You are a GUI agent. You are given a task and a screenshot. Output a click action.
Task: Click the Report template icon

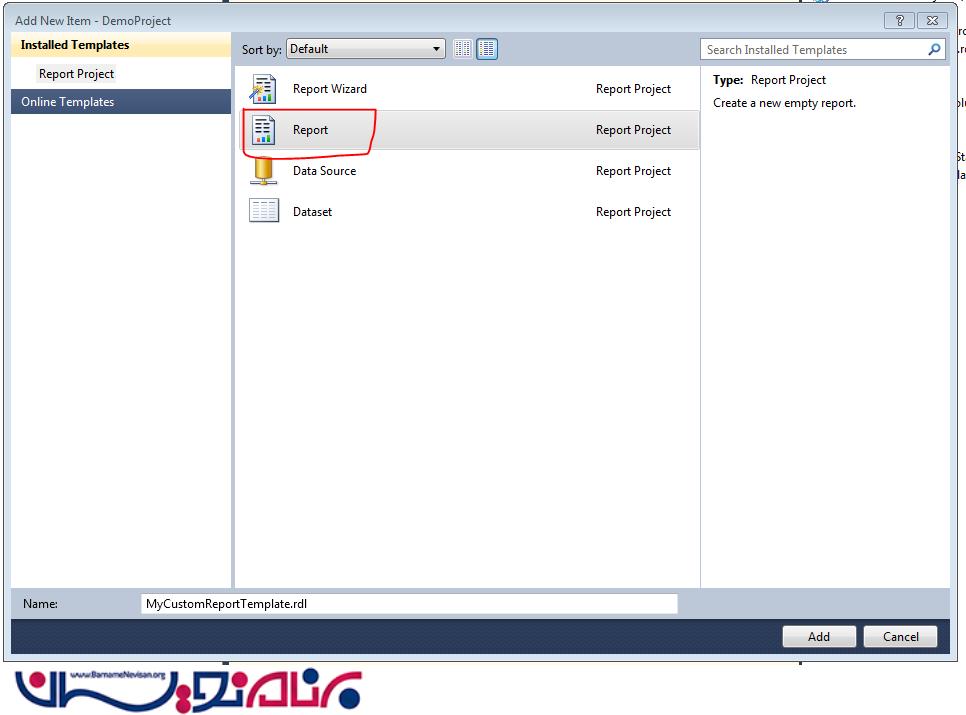[x=264, y=130]
